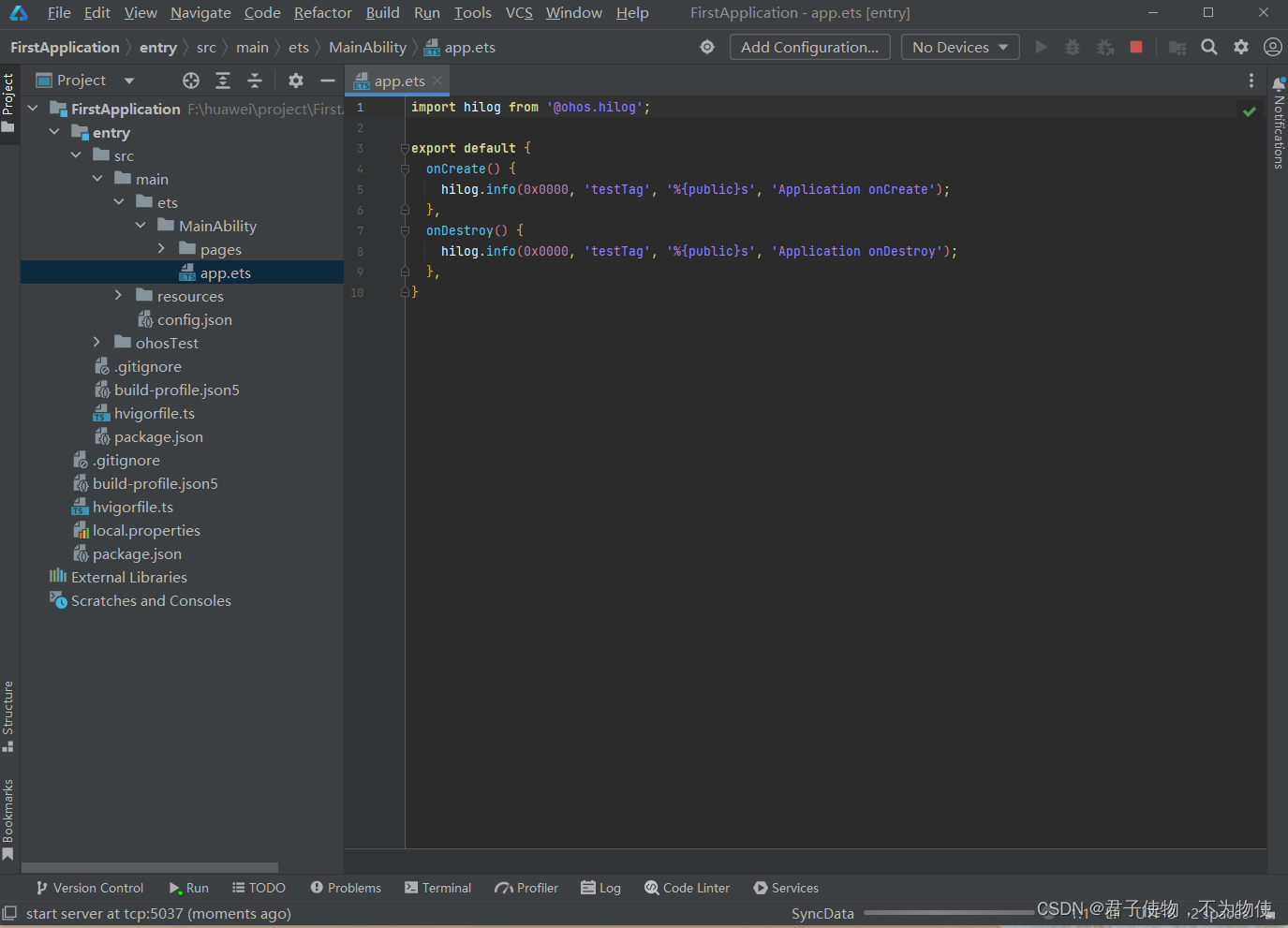The width and height of the screenshot is (1288, 928).
Task: Click the Project panel horizontal scrollbar
Action: (150, 868)
